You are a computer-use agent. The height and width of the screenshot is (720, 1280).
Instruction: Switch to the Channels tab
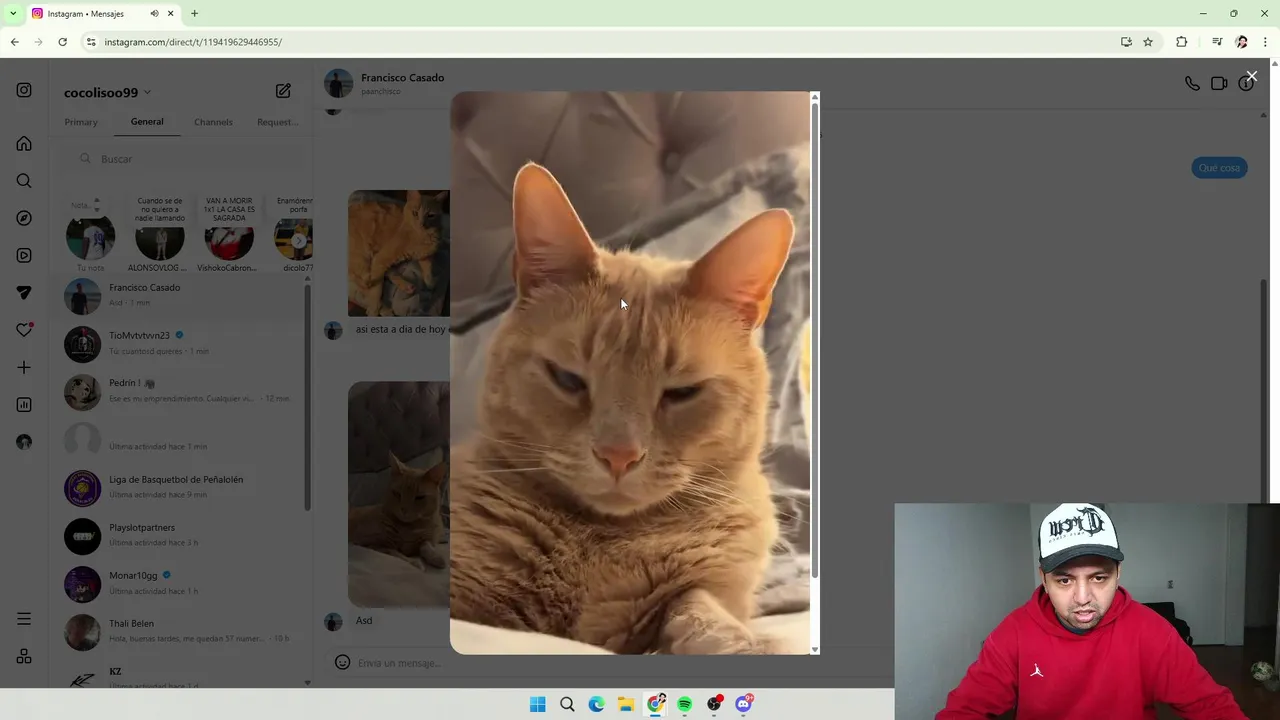[x=213, y=122]
